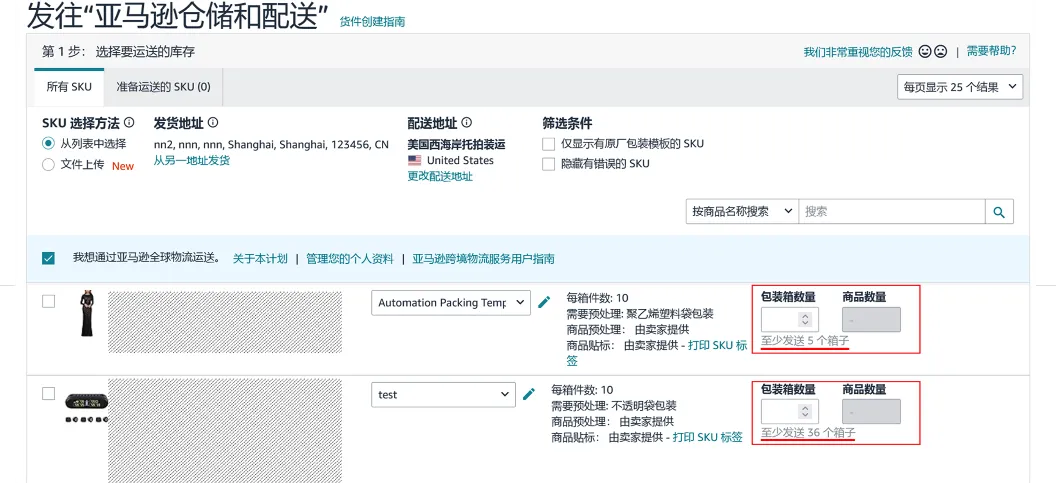Select the 文件上传 radio option
Viewport: 1056px width, 483px height.
pyautogui.click(x=48, y=164)
